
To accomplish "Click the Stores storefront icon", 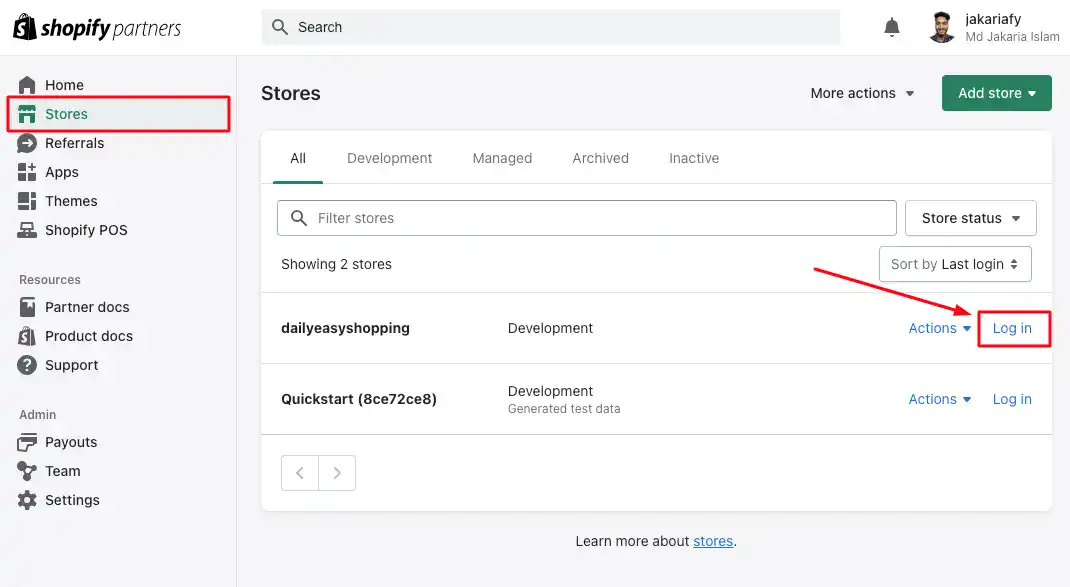I will (27, 114).
